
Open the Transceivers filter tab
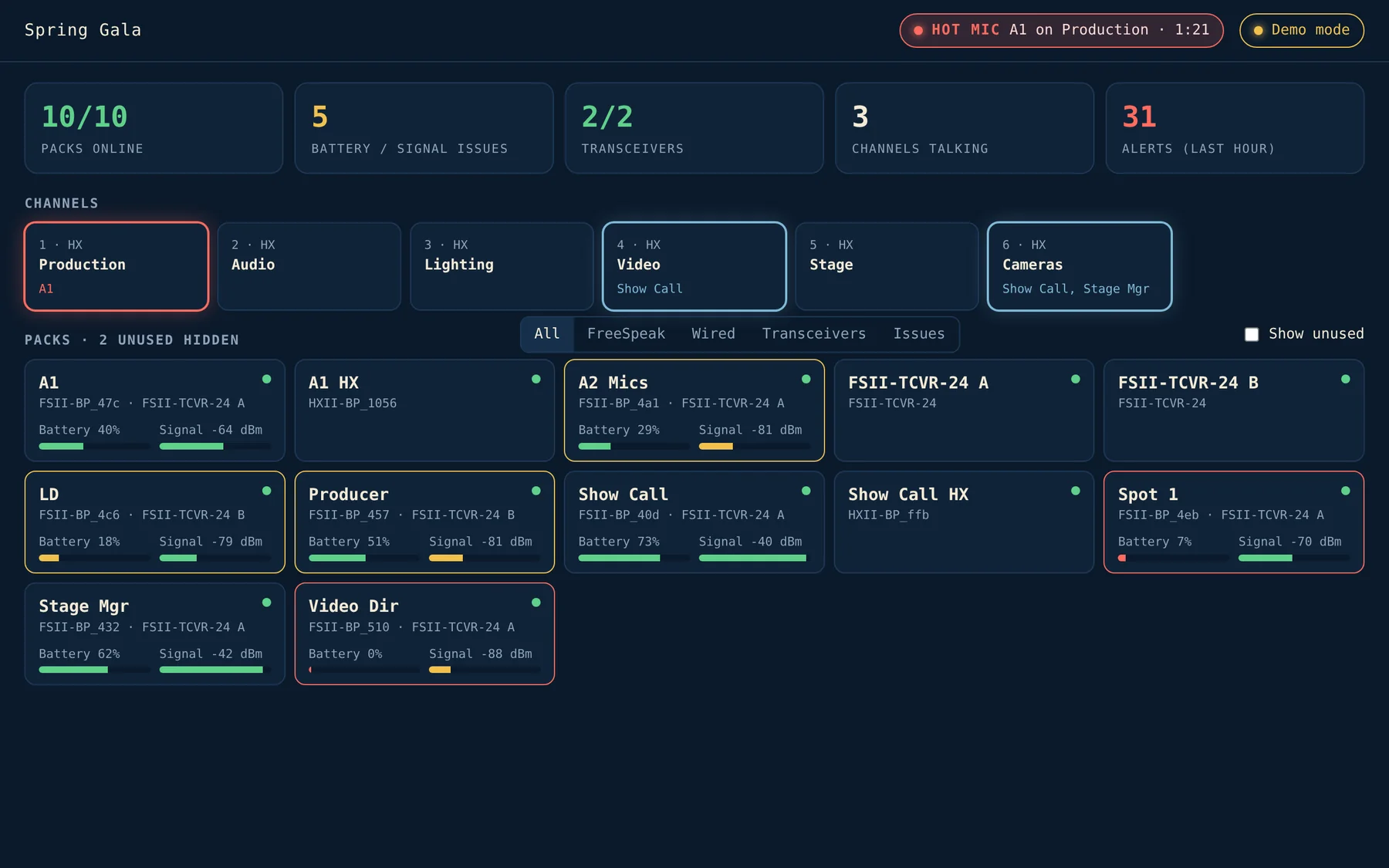pyautogui.click(x=814, y=333)
